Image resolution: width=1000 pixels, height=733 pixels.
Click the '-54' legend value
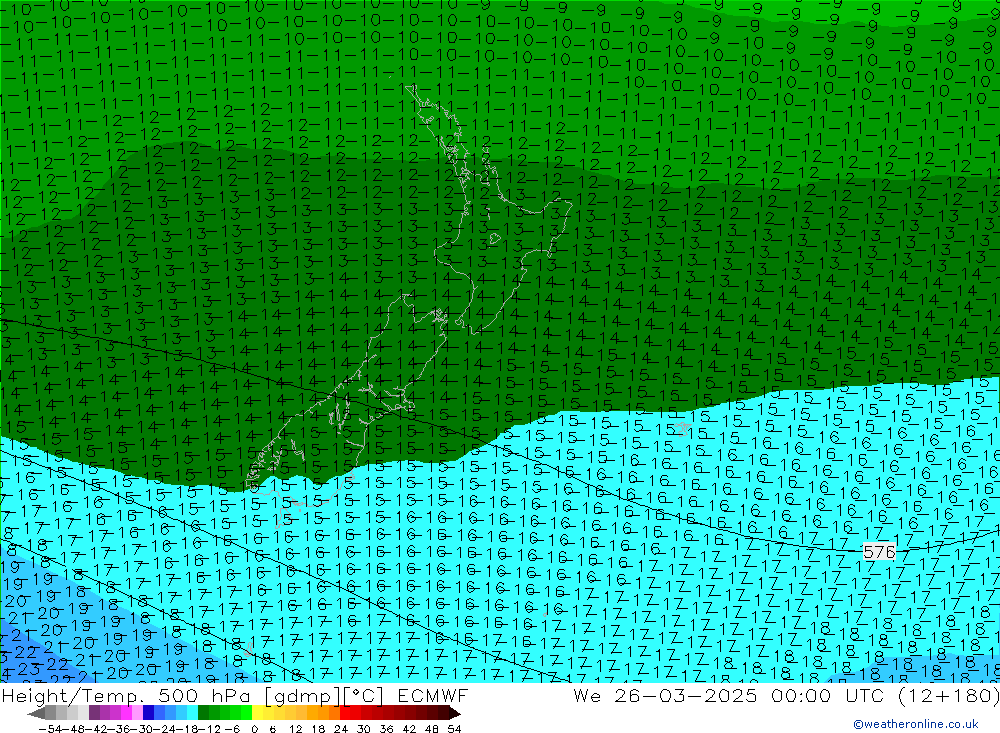[50, 729]
